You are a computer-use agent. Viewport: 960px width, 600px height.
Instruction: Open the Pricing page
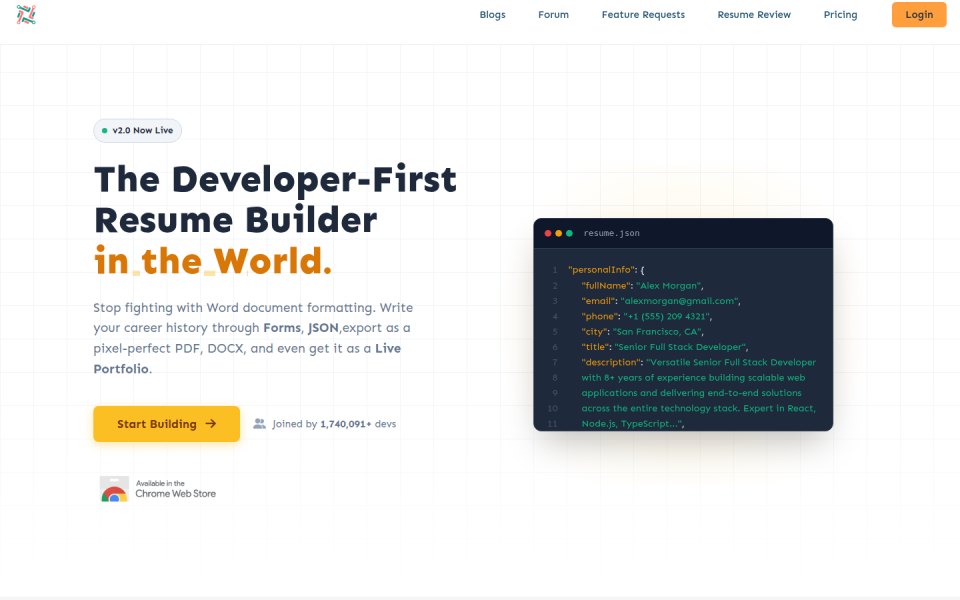840,15
